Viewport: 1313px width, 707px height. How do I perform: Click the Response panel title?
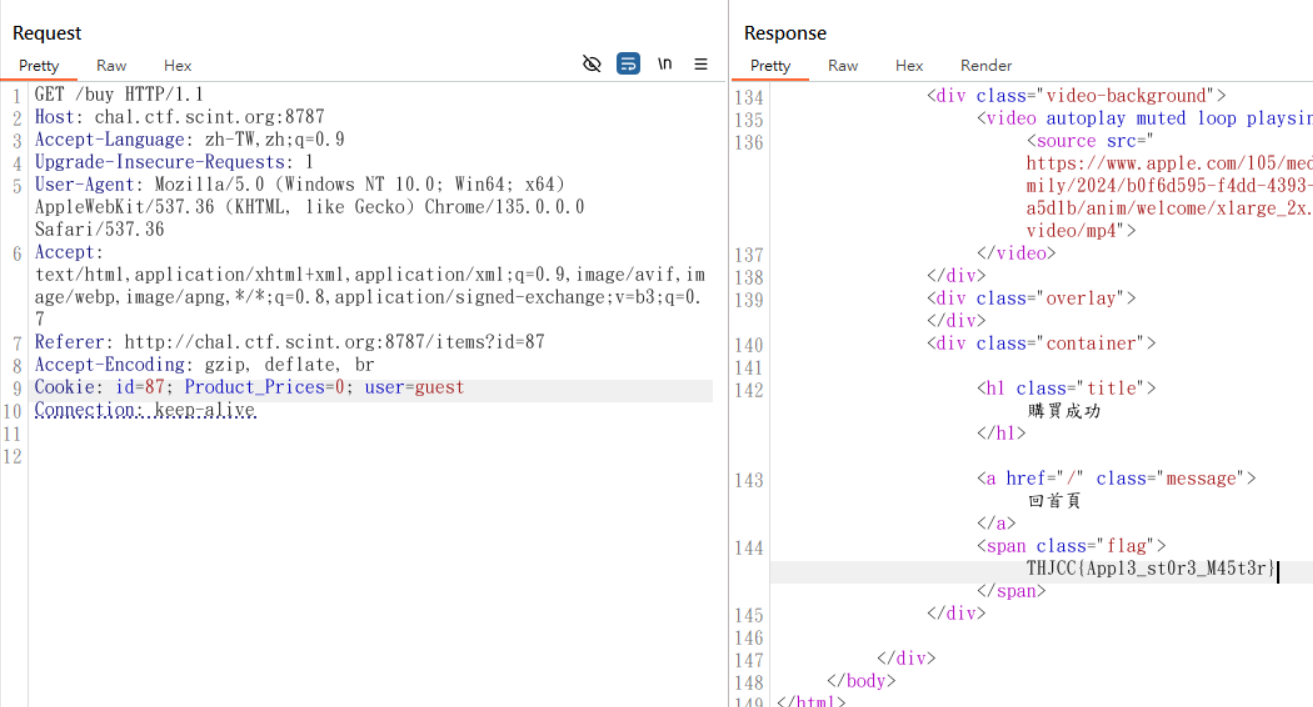coord(785,33)
